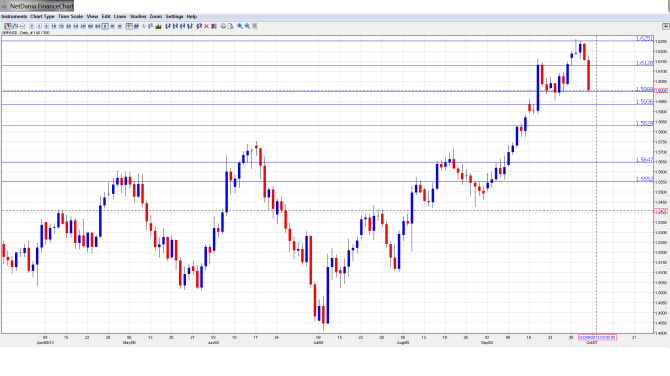Click the 1.6251 resistance line label

pos(644,38)
